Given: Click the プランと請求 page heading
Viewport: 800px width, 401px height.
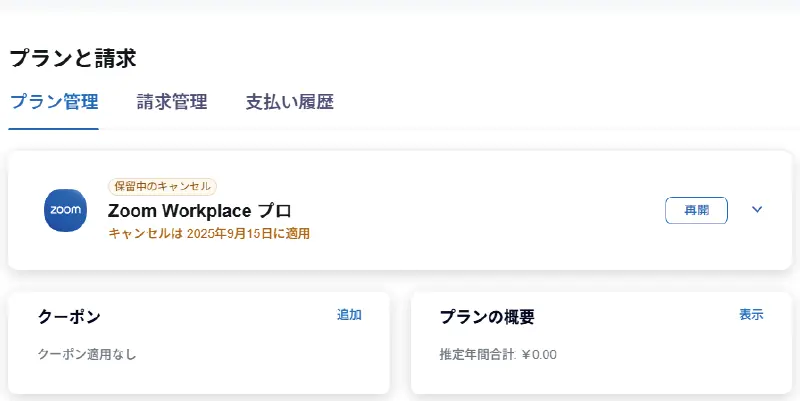Looking at the screenshot, I should tap(73, 58).
